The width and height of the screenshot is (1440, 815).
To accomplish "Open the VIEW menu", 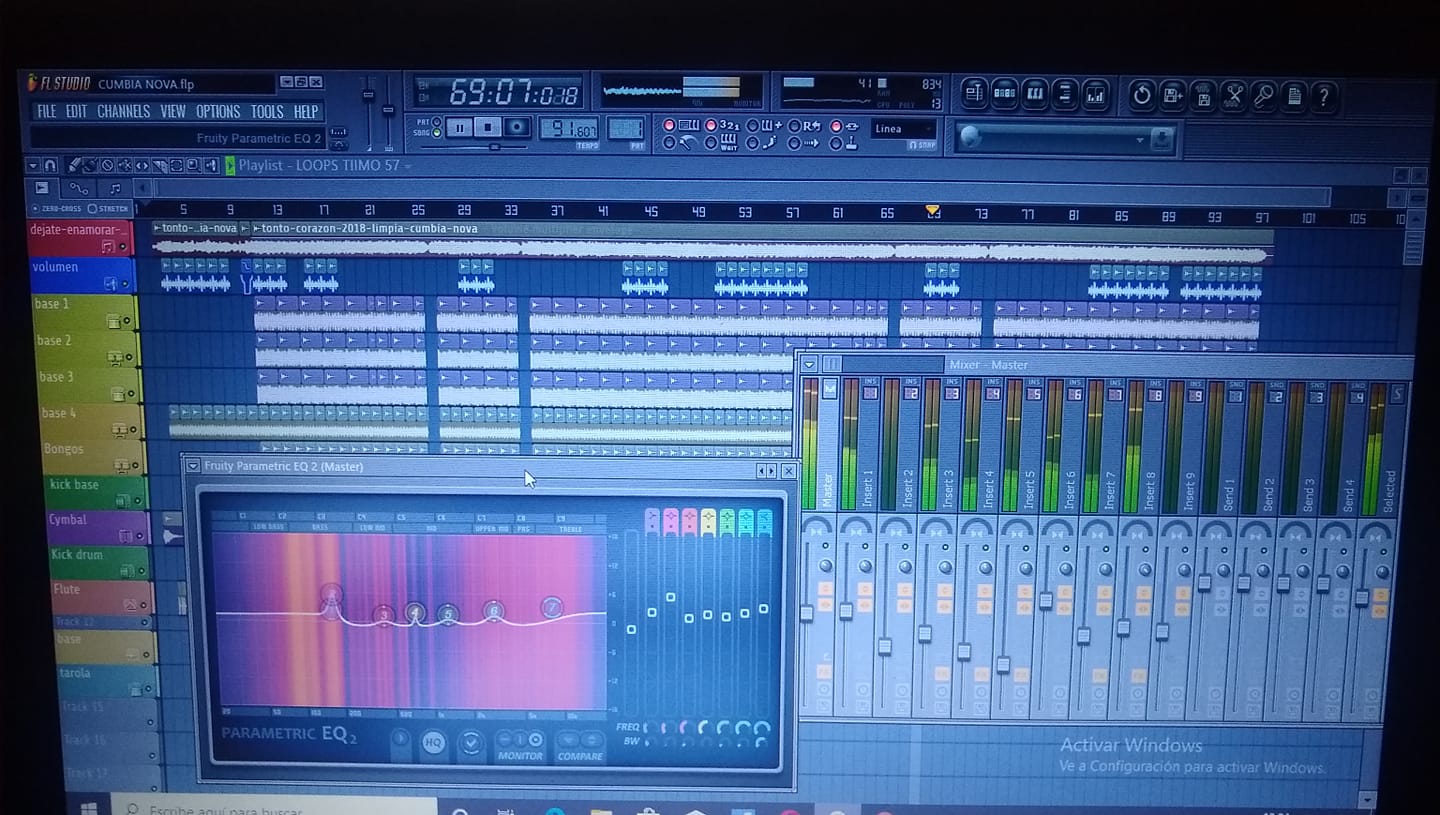I will click(173, 111).
